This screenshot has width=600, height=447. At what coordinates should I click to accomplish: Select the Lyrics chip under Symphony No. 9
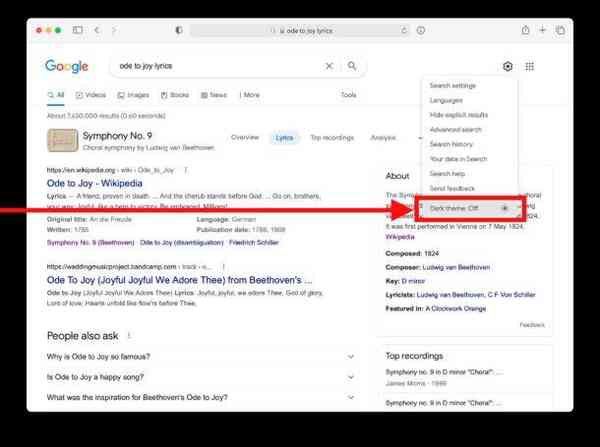284,138
